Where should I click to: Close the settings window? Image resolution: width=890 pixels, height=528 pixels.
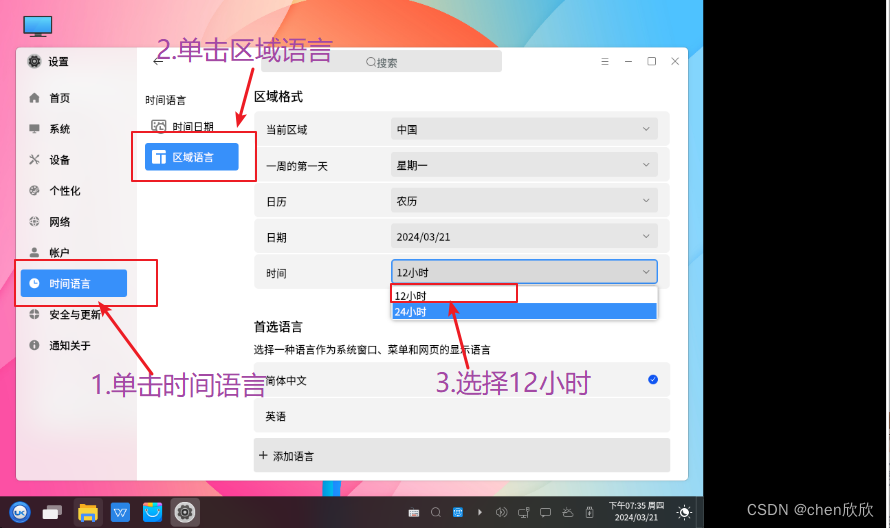pyautogui.click(x=675, y=61)
